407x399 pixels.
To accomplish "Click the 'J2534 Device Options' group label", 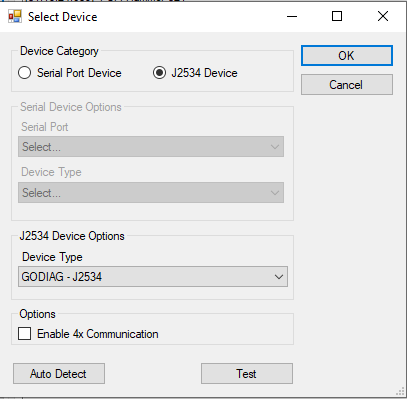I will click(x=72, y=236).
